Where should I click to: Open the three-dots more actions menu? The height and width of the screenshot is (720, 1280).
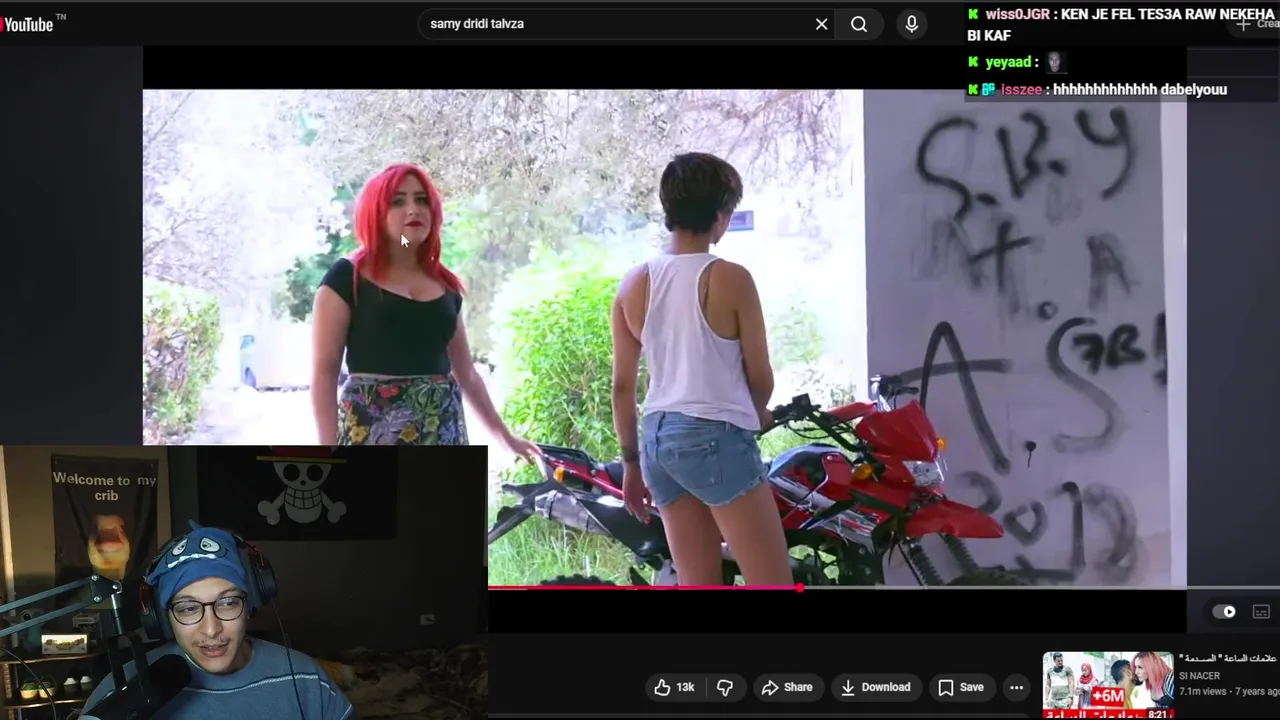point(1016,687)
